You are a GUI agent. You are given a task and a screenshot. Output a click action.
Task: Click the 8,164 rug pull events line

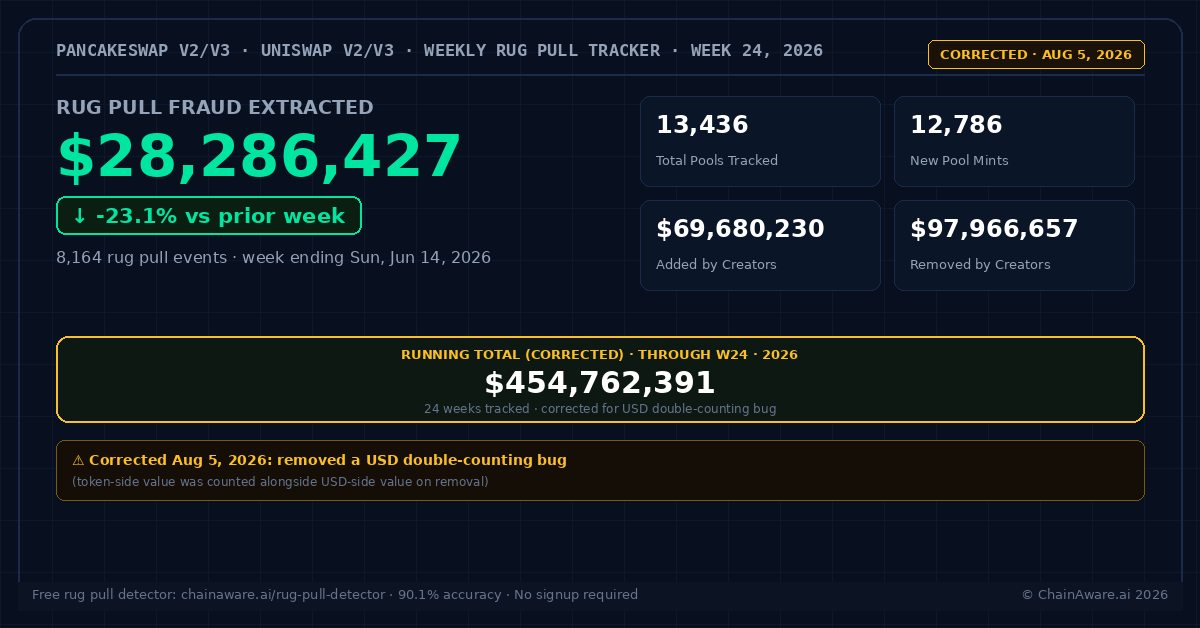(x=274, y=257)
